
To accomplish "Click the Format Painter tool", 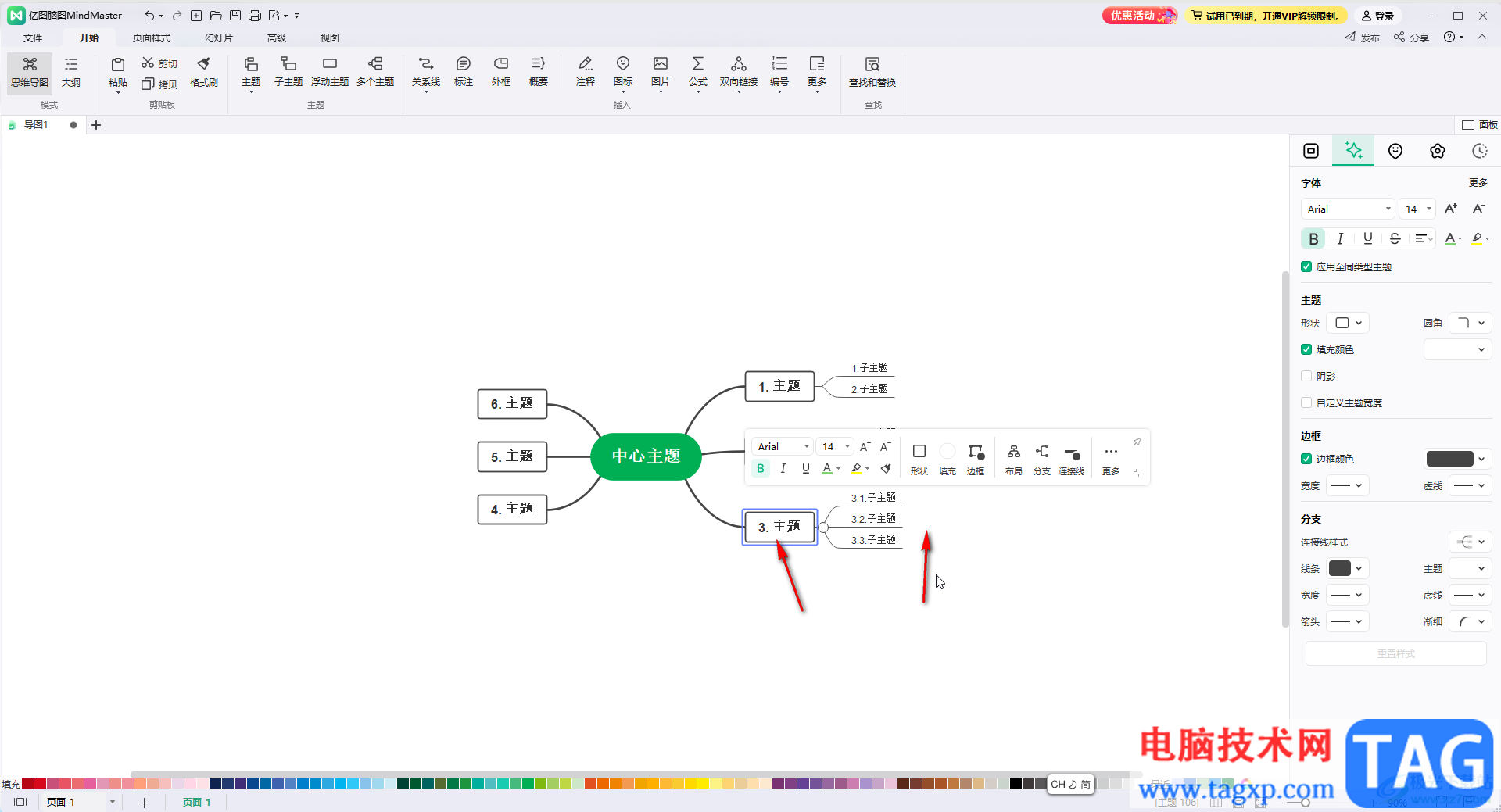I will pos(203,72).
